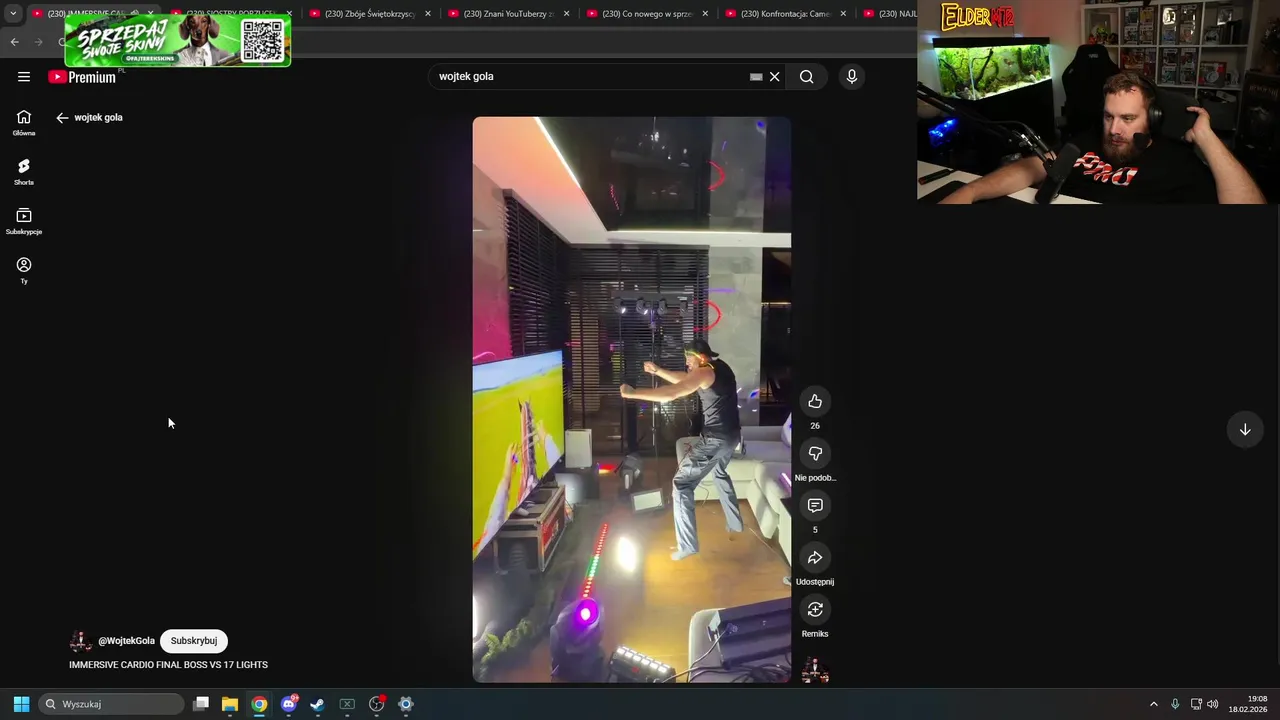The width and height of the screenshot is (1280, 720).
Task: Open Google Chrome from the taskbar
Action: pyautogui.click(x=259, y=704)
